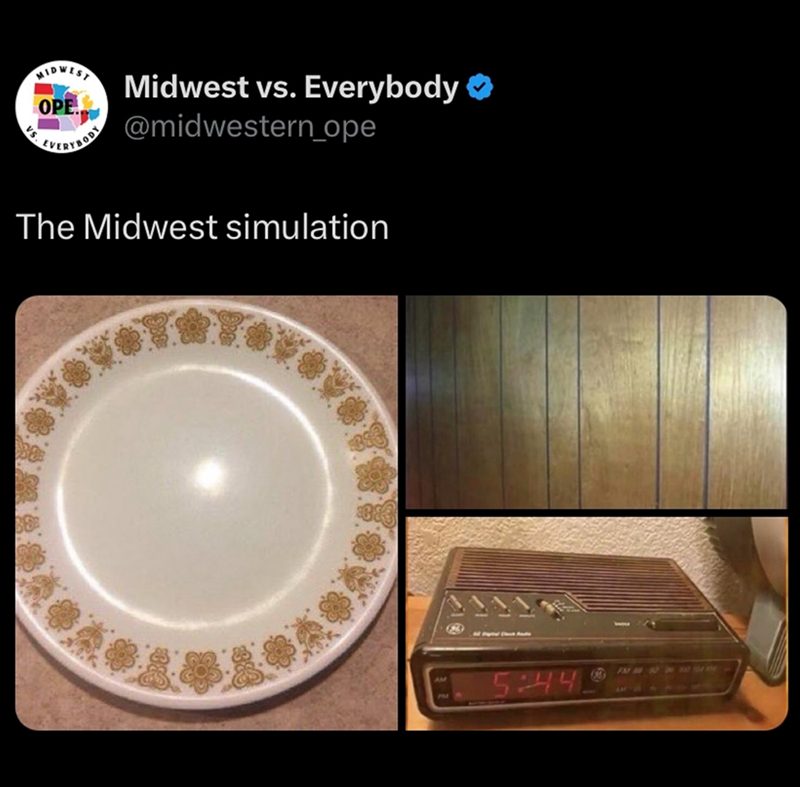Open the Midwest vs. Everybody display name
The height and width of the screenshot is (787, 800).
pyautogui.click(x=291, y=87)
